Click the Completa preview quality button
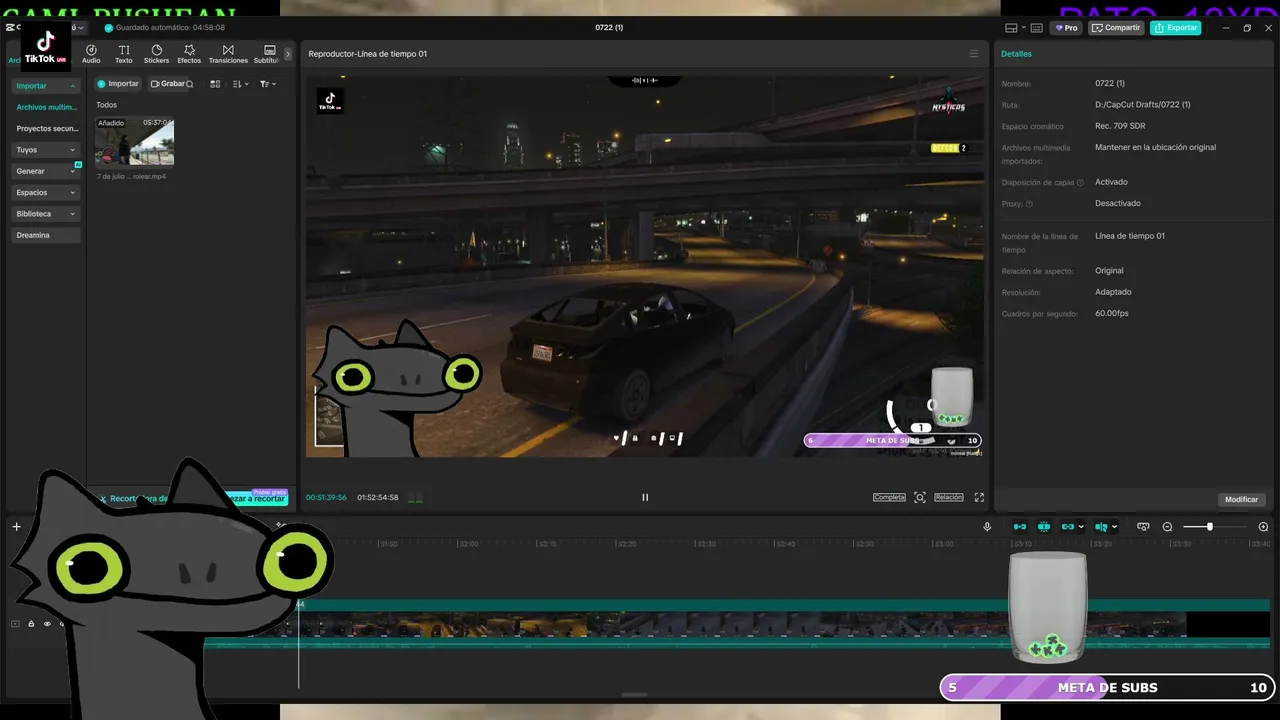The width and height of the screenshot is (1280, 720). (x=889, y=497)
